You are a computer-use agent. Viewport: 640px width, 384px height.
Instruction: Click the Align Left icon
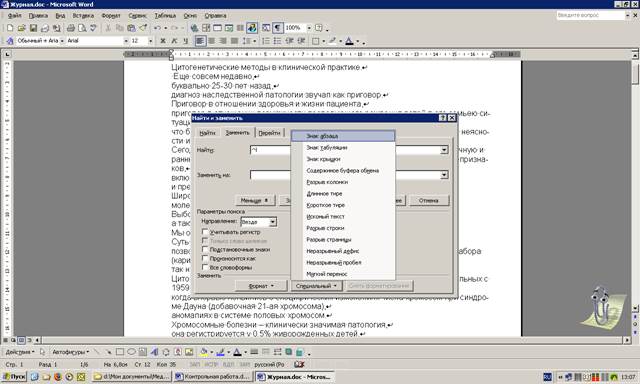200,41
